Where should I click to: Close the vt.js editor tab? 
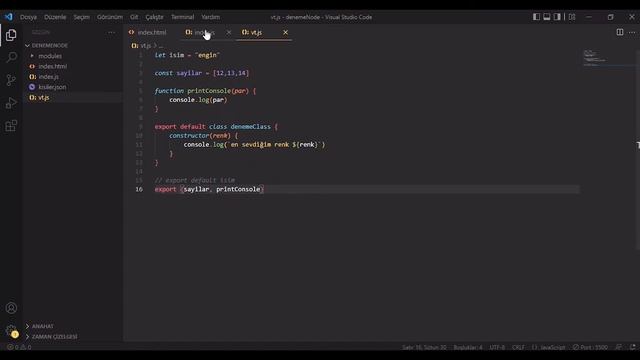(285, 32)
